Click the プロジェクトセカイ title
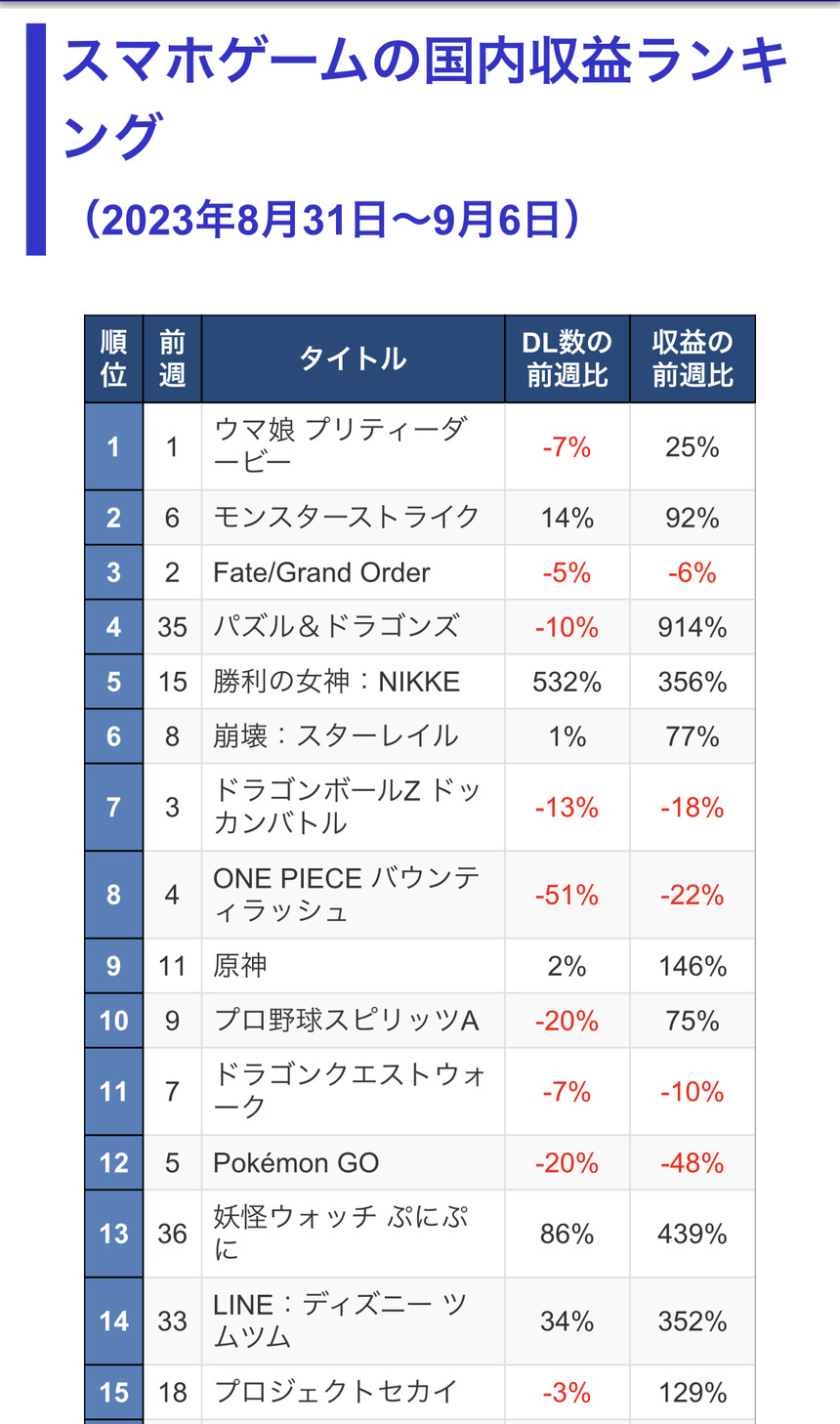Screen dimensions: 840x1424 [x=335, y=1392]
